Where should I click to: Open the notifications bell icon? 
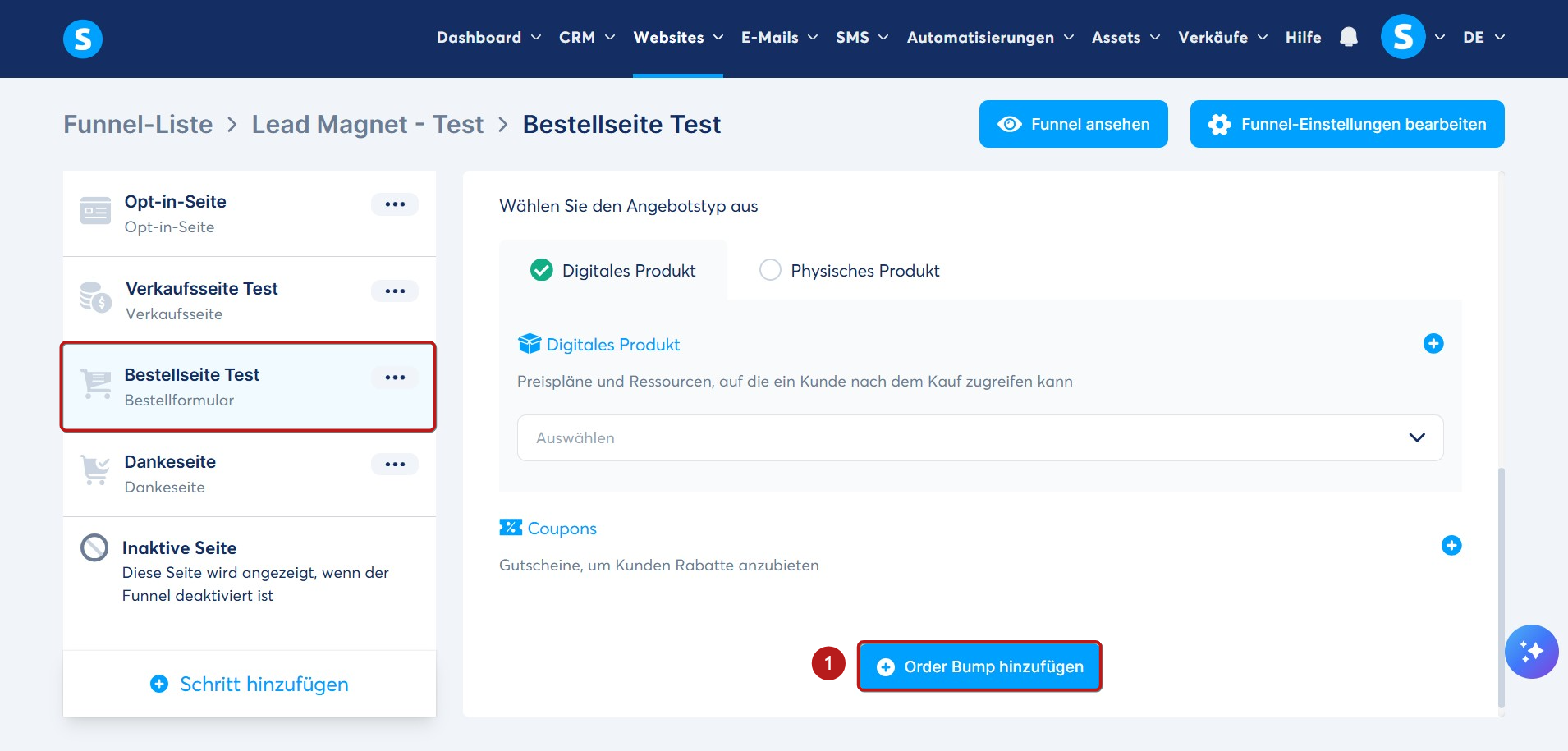pyautogui.click(x=1348, y=37)
